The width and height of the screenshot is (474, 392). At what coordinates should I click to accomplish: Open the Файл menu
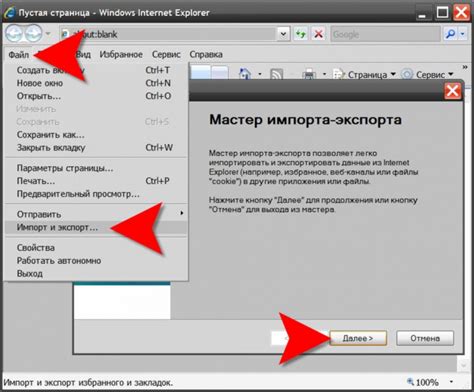[19, 54]
